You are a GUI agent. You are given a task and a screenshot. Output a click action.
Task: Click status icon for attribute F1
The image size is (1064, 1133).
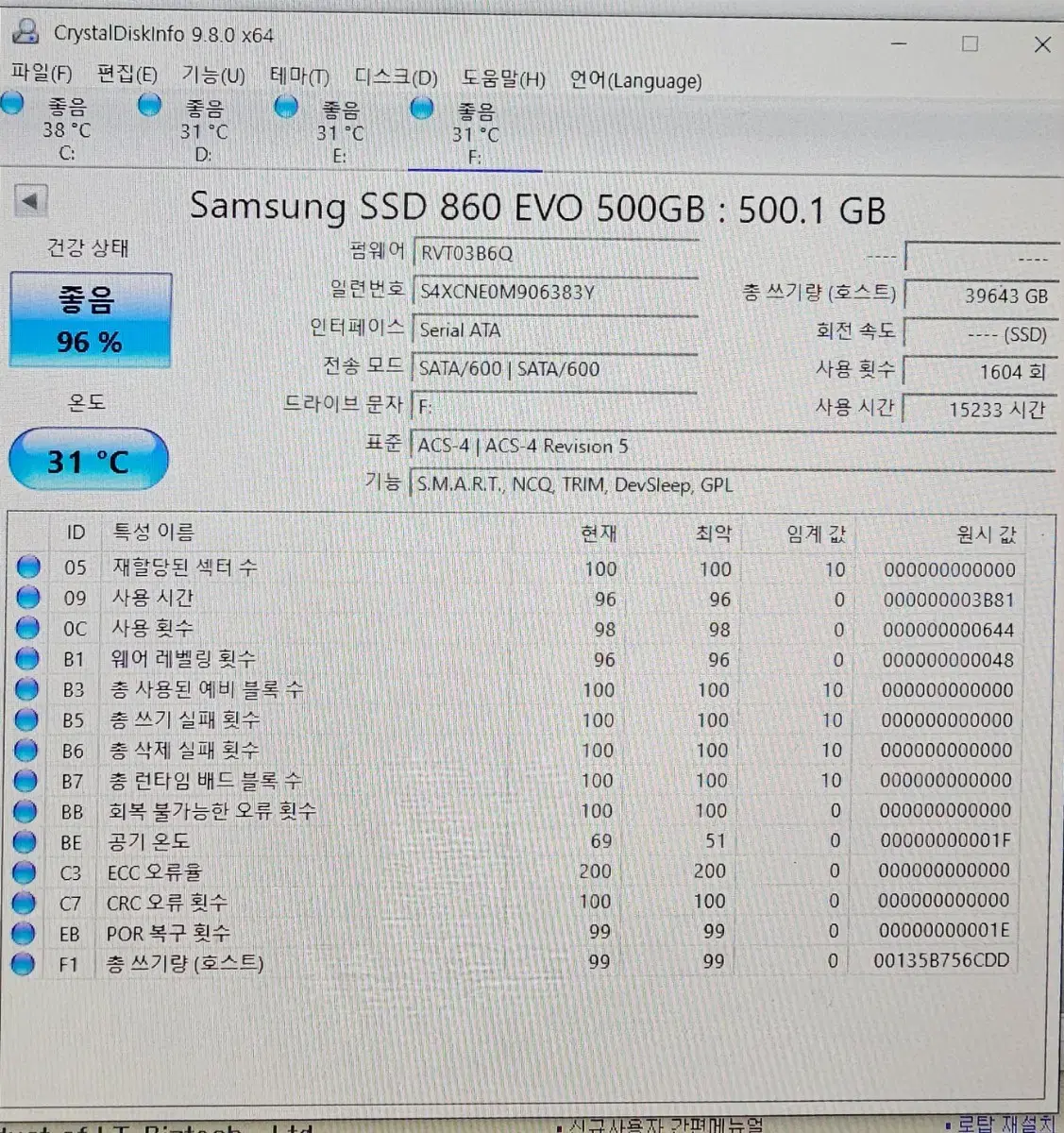coord(23,964)
